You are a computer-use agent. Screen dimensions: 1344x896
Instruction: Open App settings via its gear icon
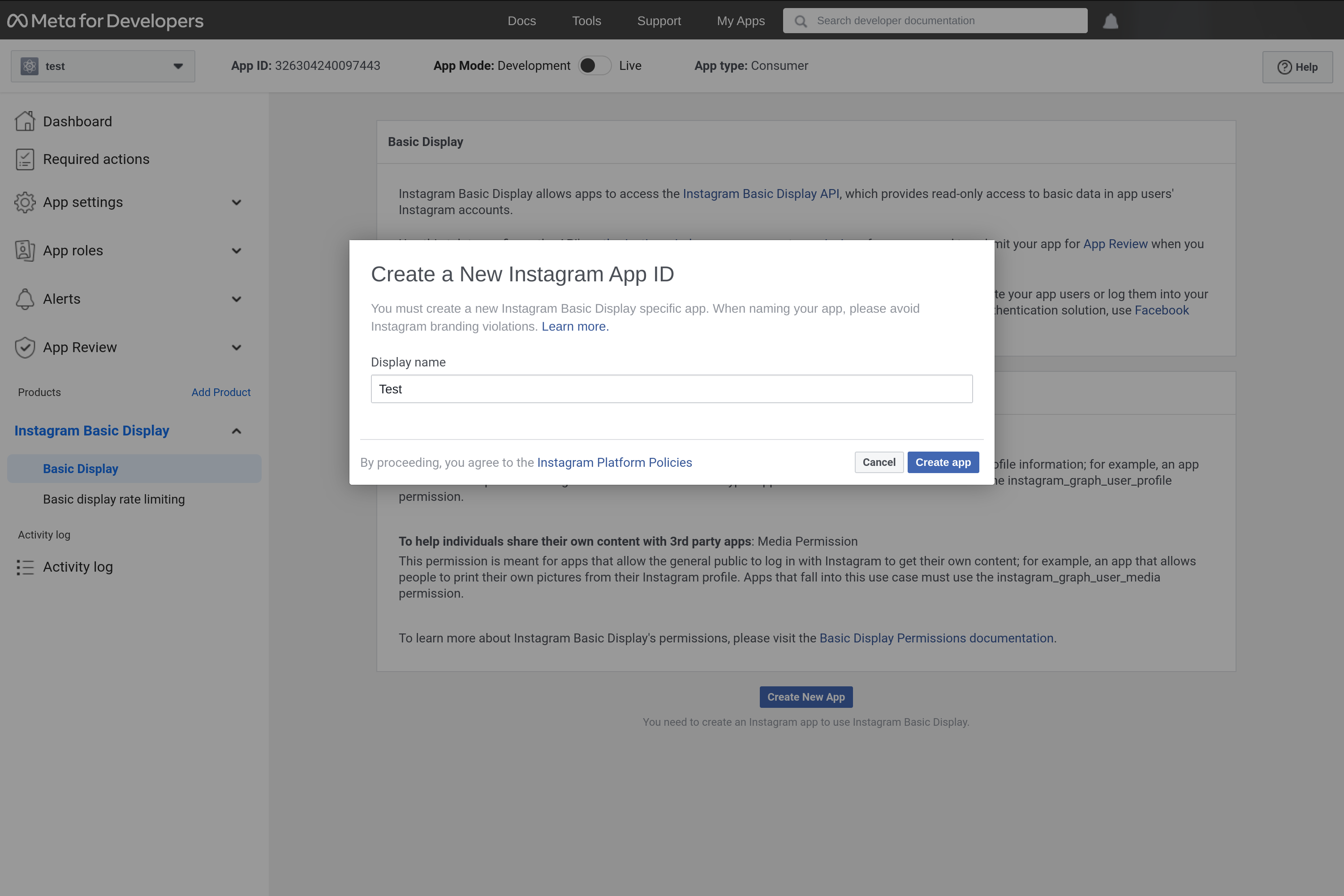25,202
